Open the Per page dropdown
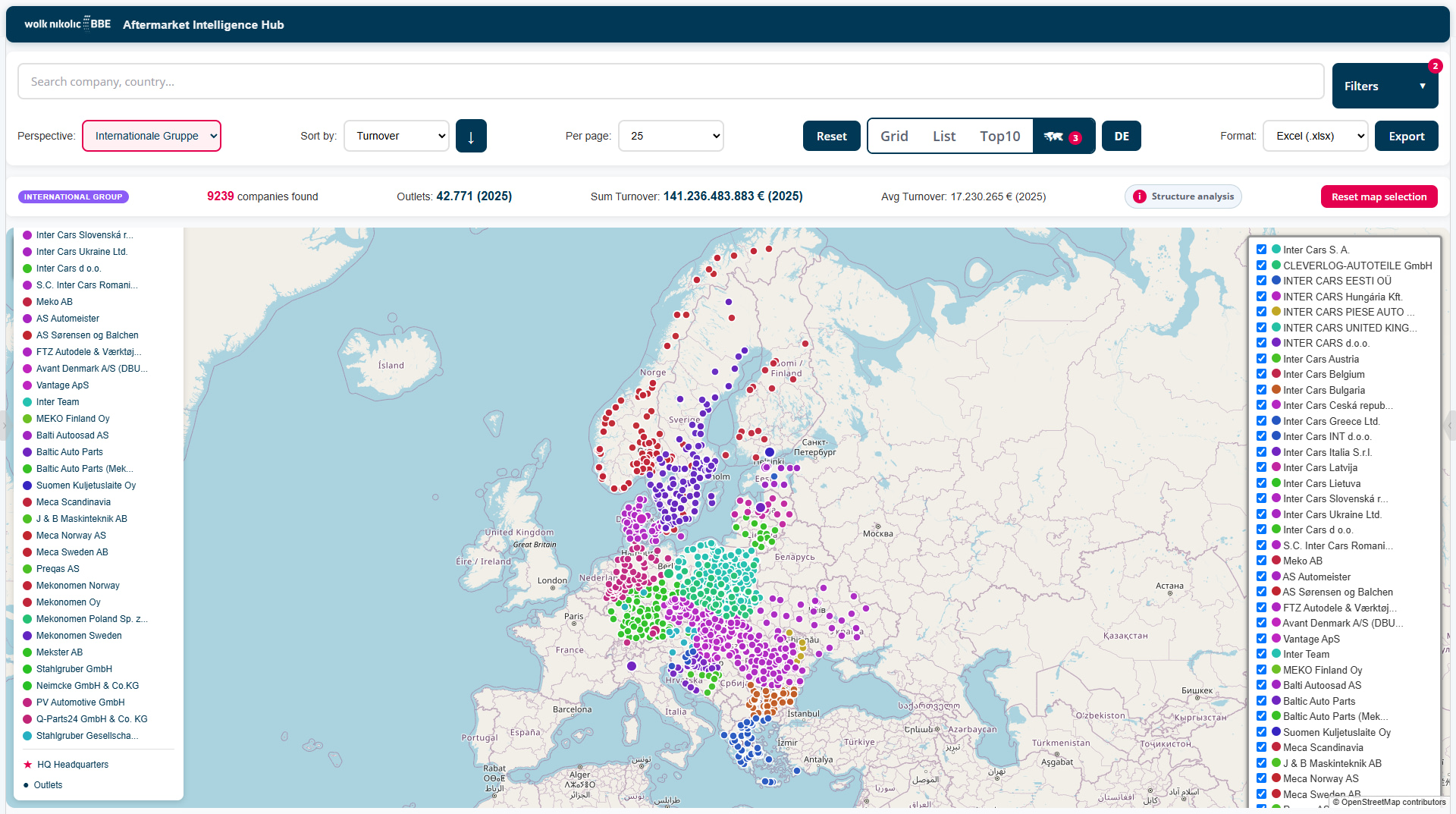 [671, 136]
